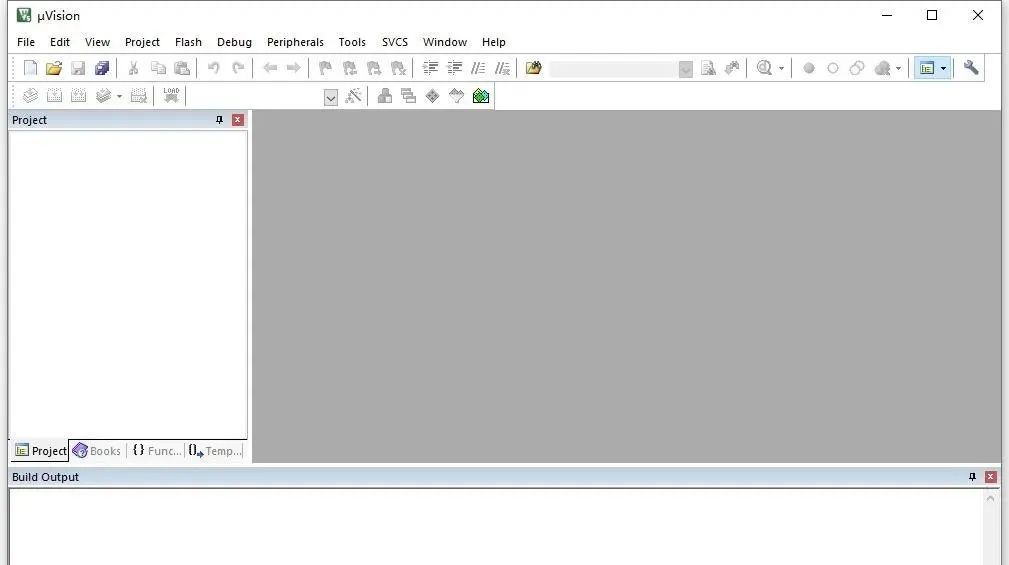
Task: Click the LOAD download to flash icon
Action: click(x=171, y=95)
